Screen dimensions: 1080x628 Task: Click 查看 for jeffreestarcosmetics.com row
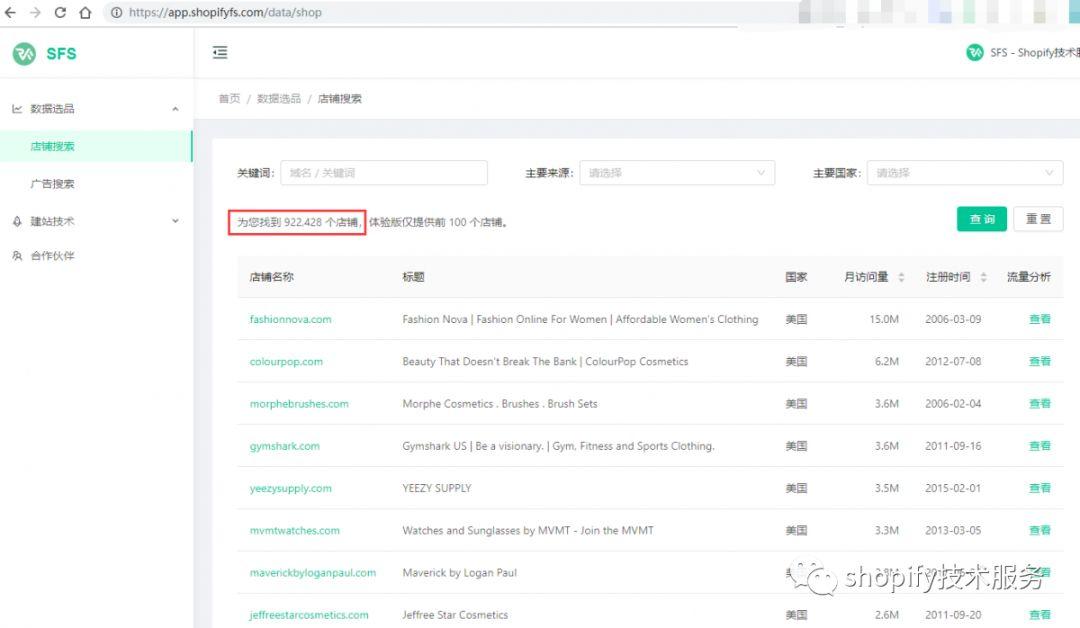(x=1039, y=615)
